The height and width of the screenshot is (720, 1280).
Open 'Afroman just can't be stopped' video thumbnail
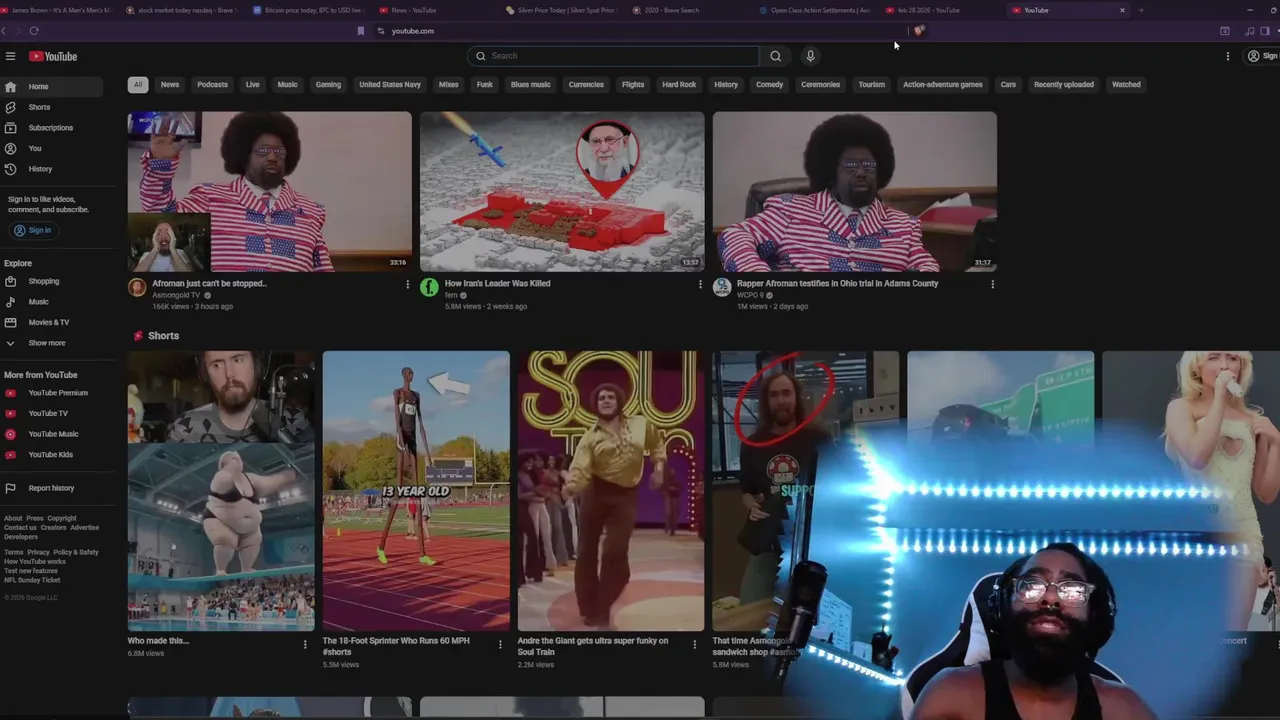click(x=269, y=191)
